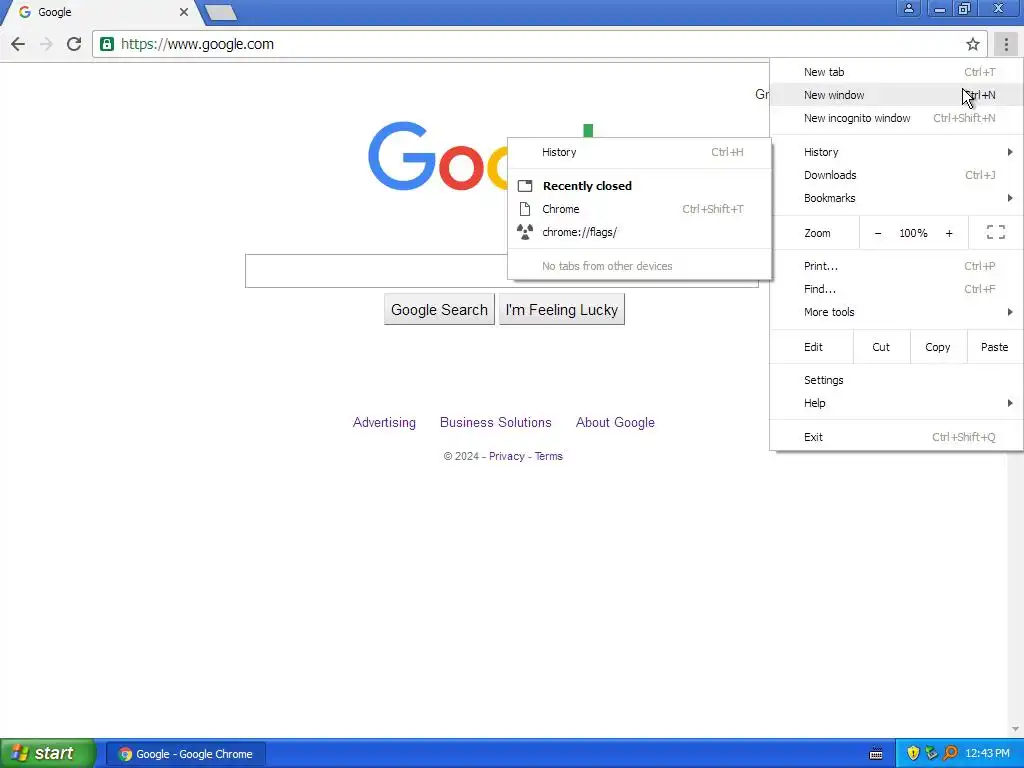The image size is (1024, 768).
Task: Open the Advertising link
Action: tap(384, 423)
